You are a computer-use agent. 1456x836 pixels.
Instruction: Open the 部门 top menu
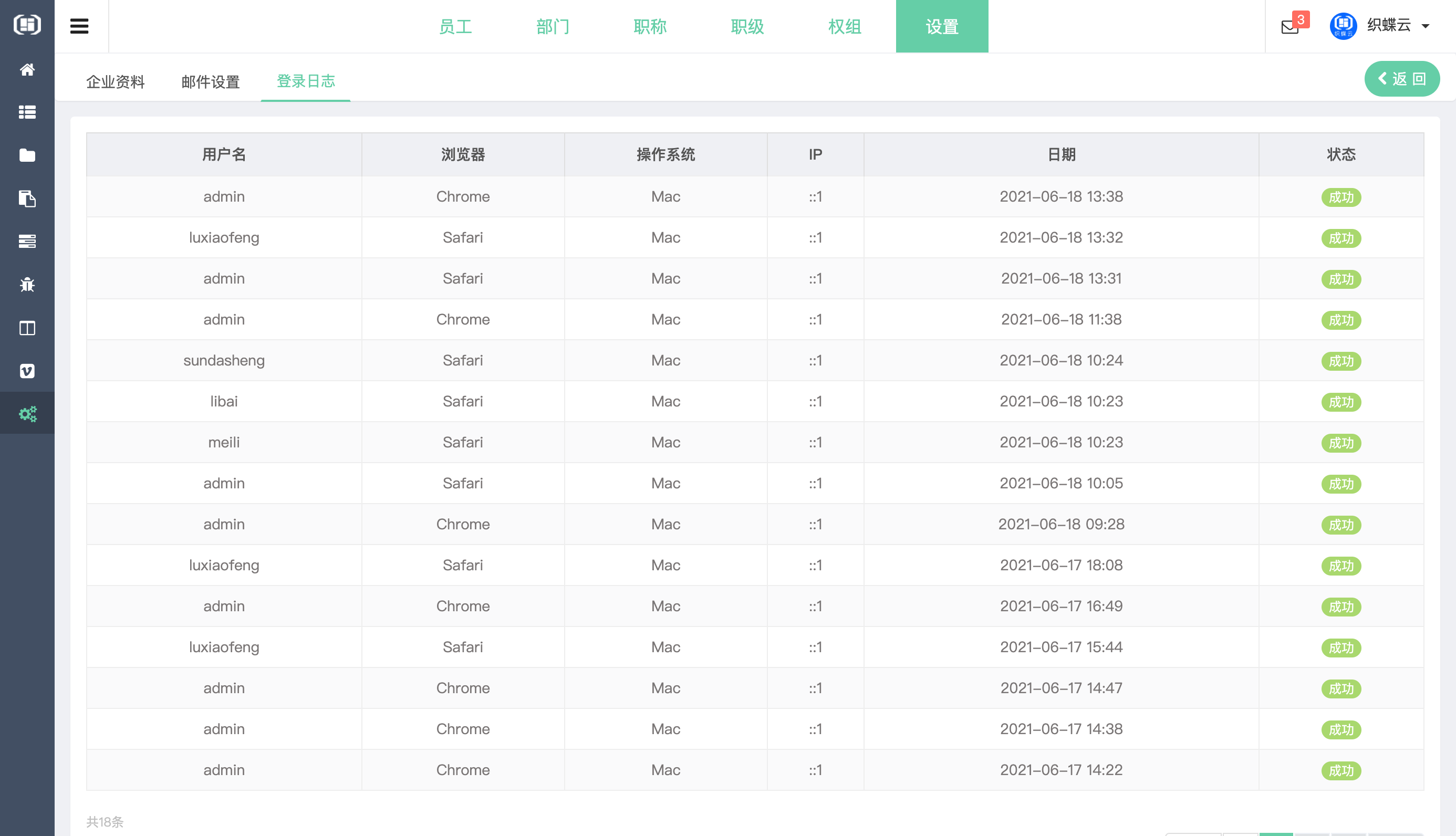pyautogui.click(x=553, y=26)
